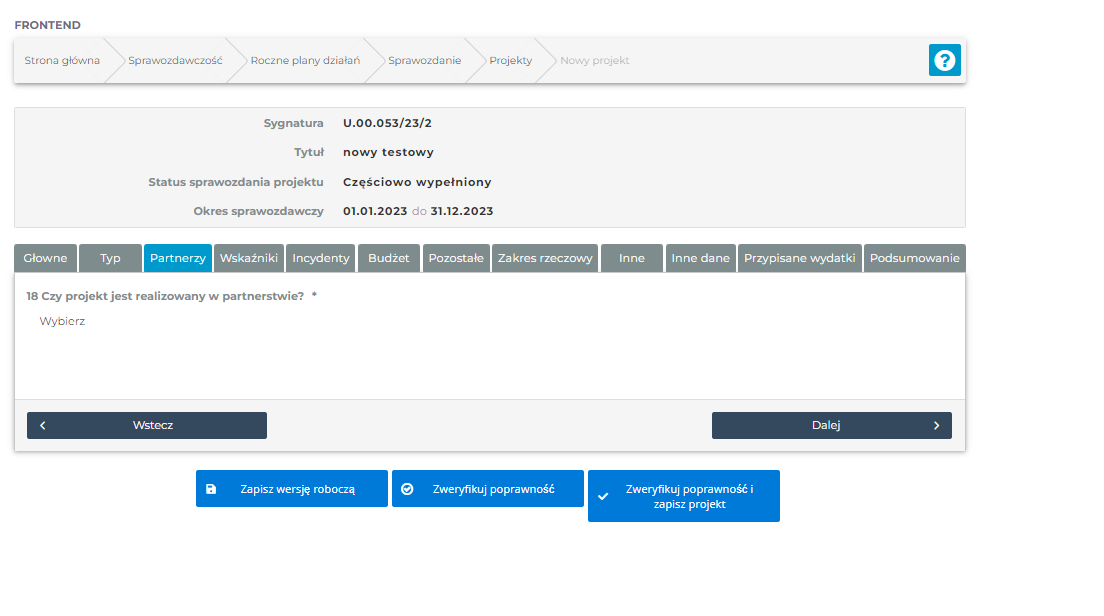Click the checkmark icon on verify-and-save button
The width and height of the screenshot is (1104, 616).
point(603,496)
